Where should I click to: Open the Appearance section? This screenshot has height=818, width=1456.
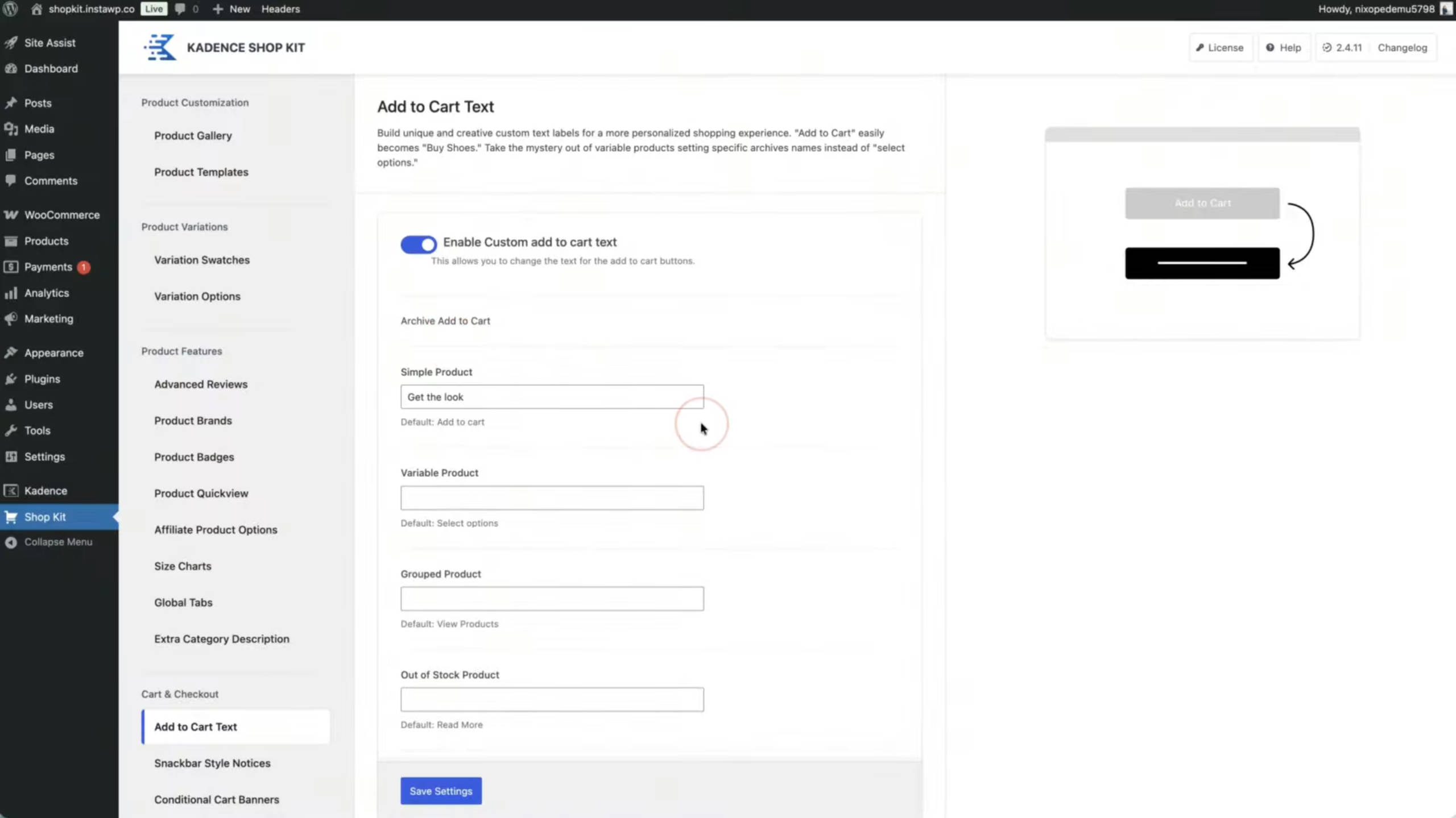coord(54,352)
